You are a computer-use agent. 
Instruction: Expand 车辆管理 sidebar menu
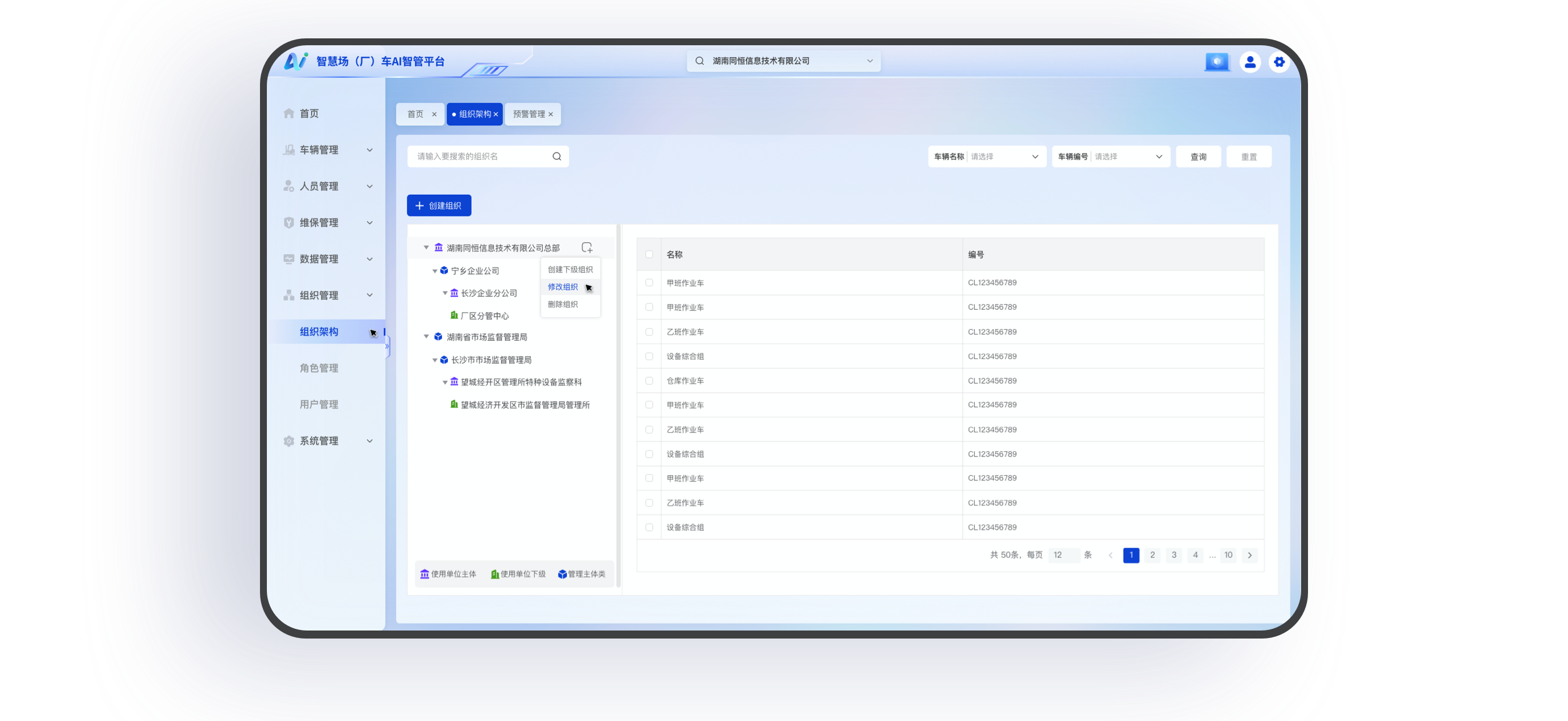(x=328, y=149)
